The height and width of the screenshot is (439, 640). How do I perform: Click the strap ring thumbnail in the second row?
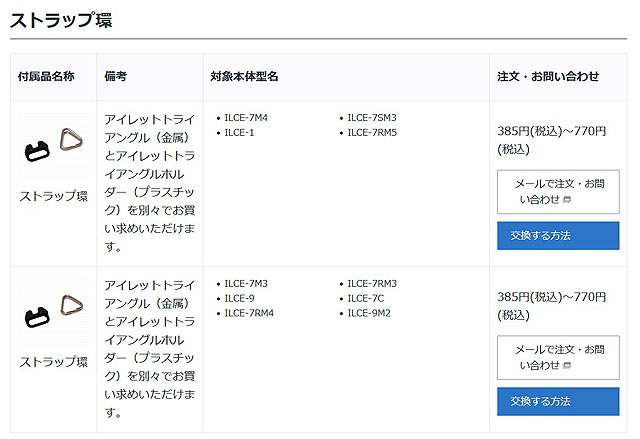point(54,313)
